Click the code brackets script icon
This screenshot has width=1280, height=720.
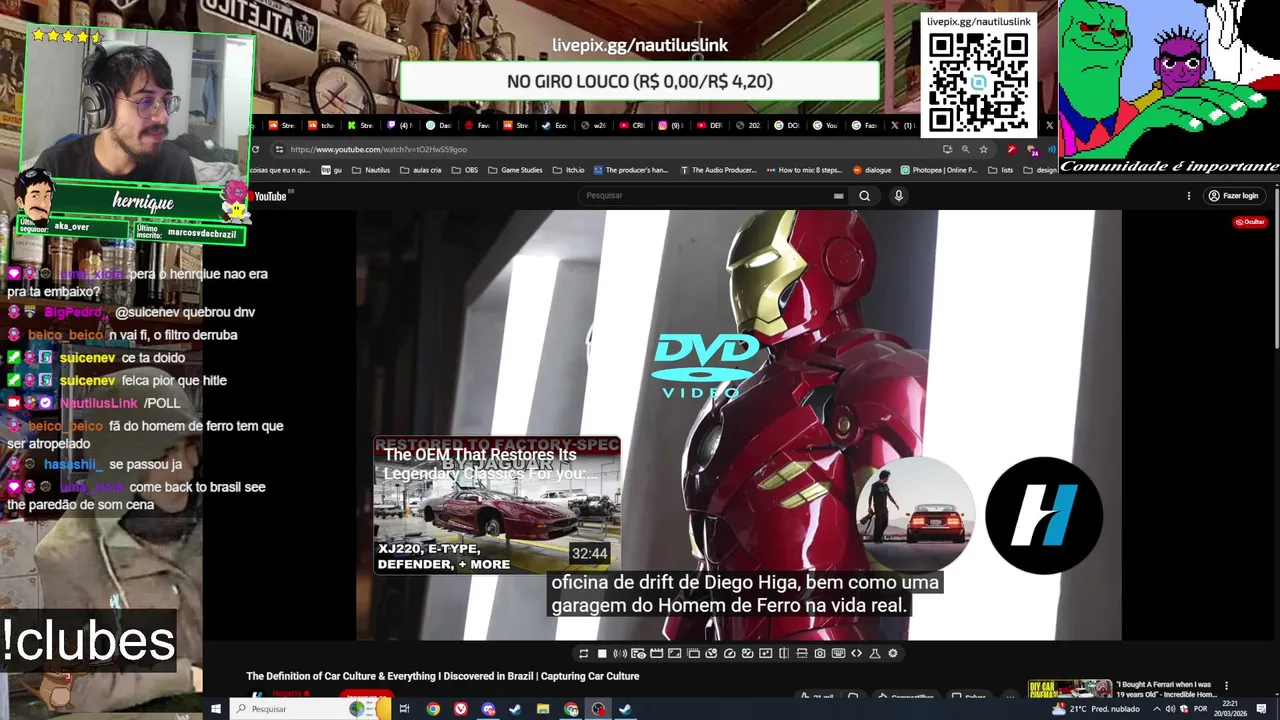coord(856,653)
